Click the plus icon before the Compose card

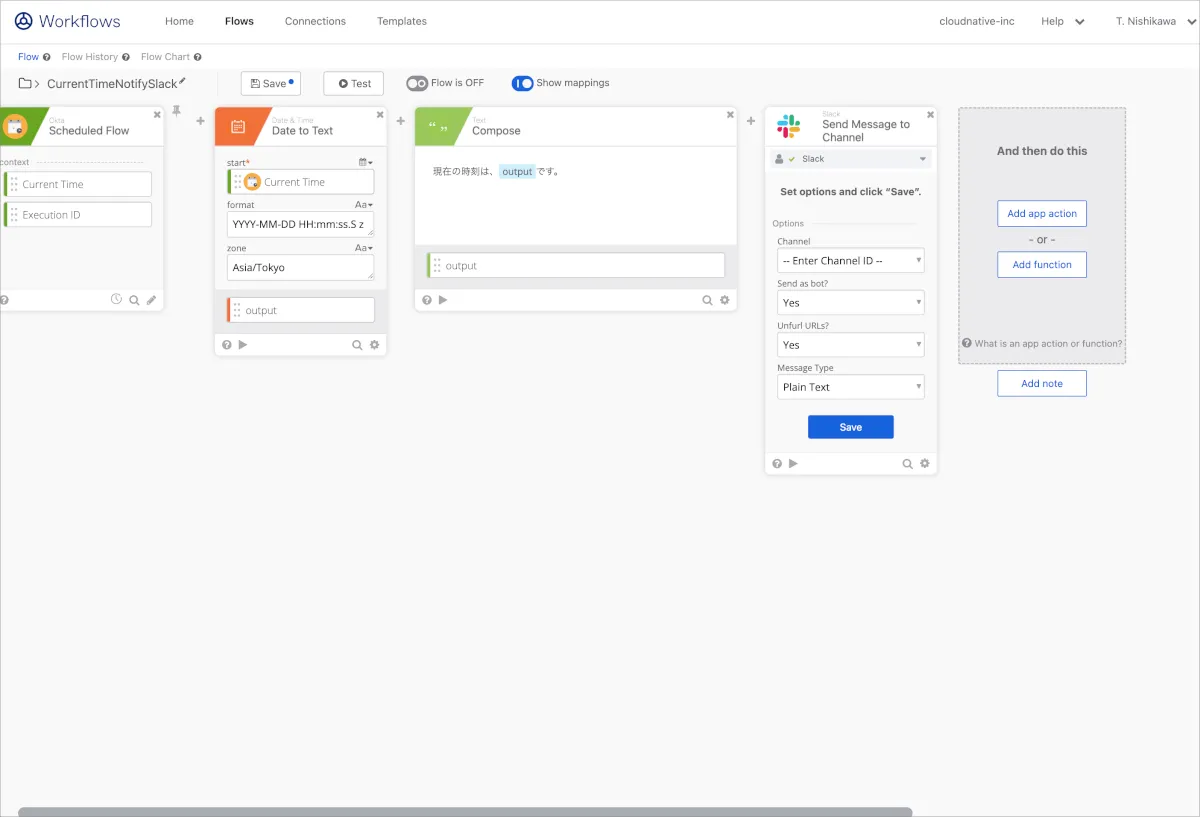(x=401, y=121)
